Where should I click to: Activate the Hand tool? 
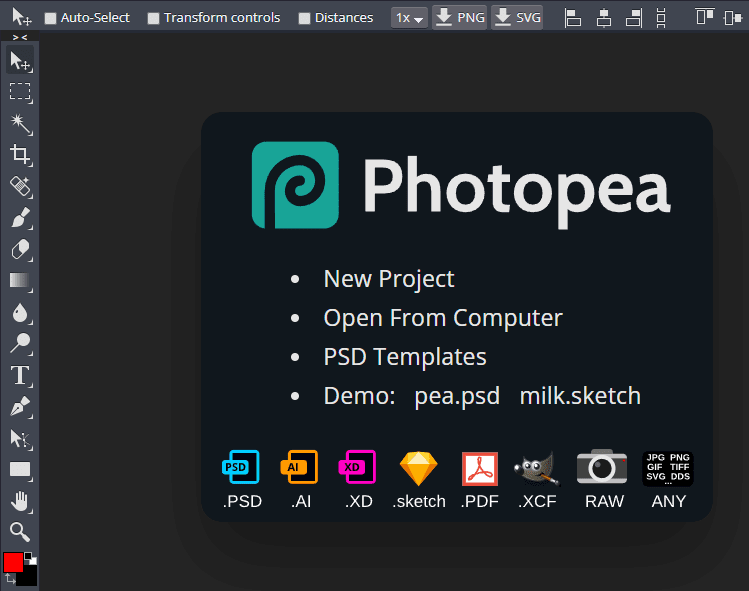click(20, 501)
